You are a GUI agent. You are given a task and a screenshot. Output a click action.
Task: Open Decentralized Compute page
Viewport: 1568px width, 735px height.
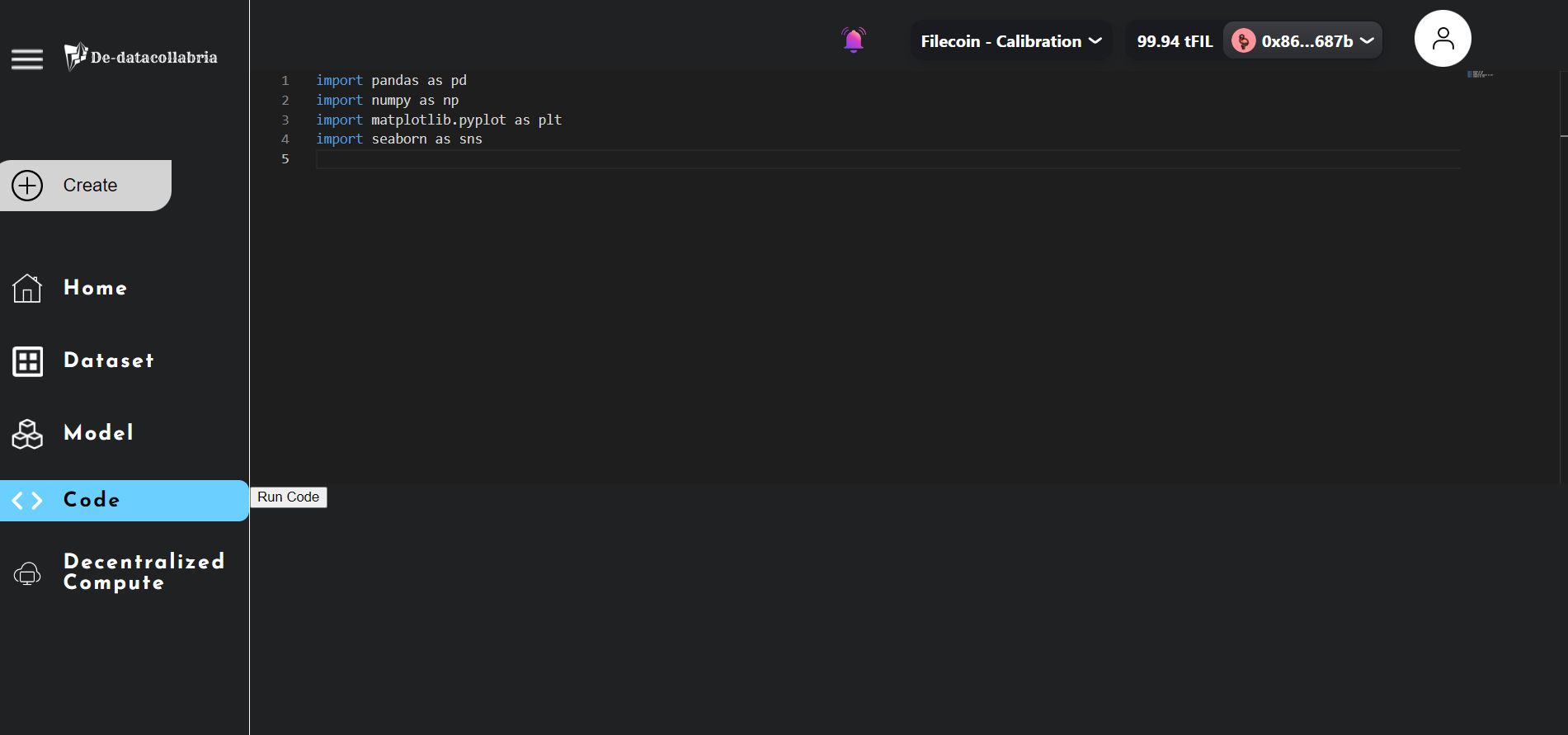[x=144, y=572]
